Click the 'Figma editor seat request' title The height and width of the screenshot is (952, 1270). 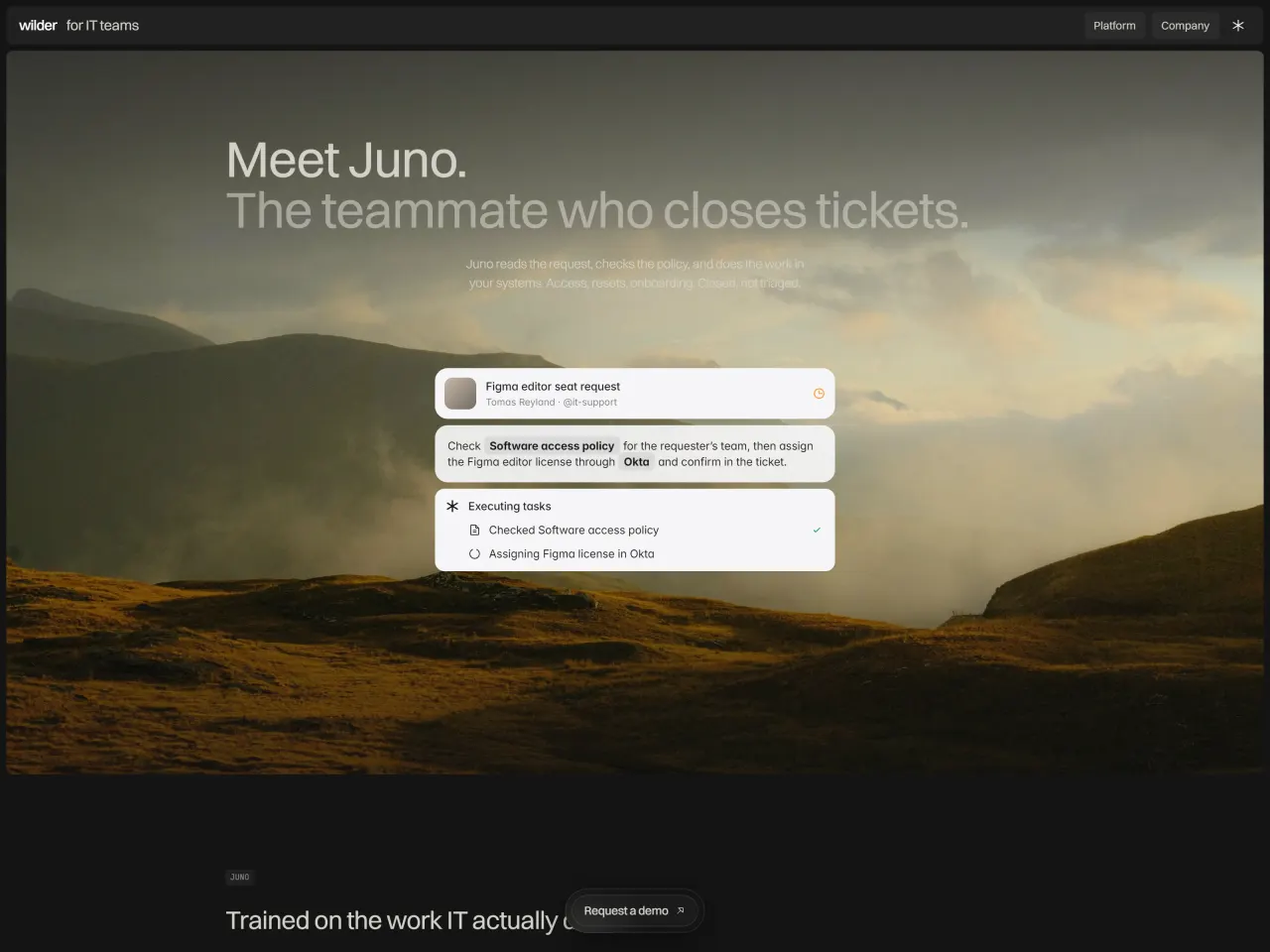point(553,387)
